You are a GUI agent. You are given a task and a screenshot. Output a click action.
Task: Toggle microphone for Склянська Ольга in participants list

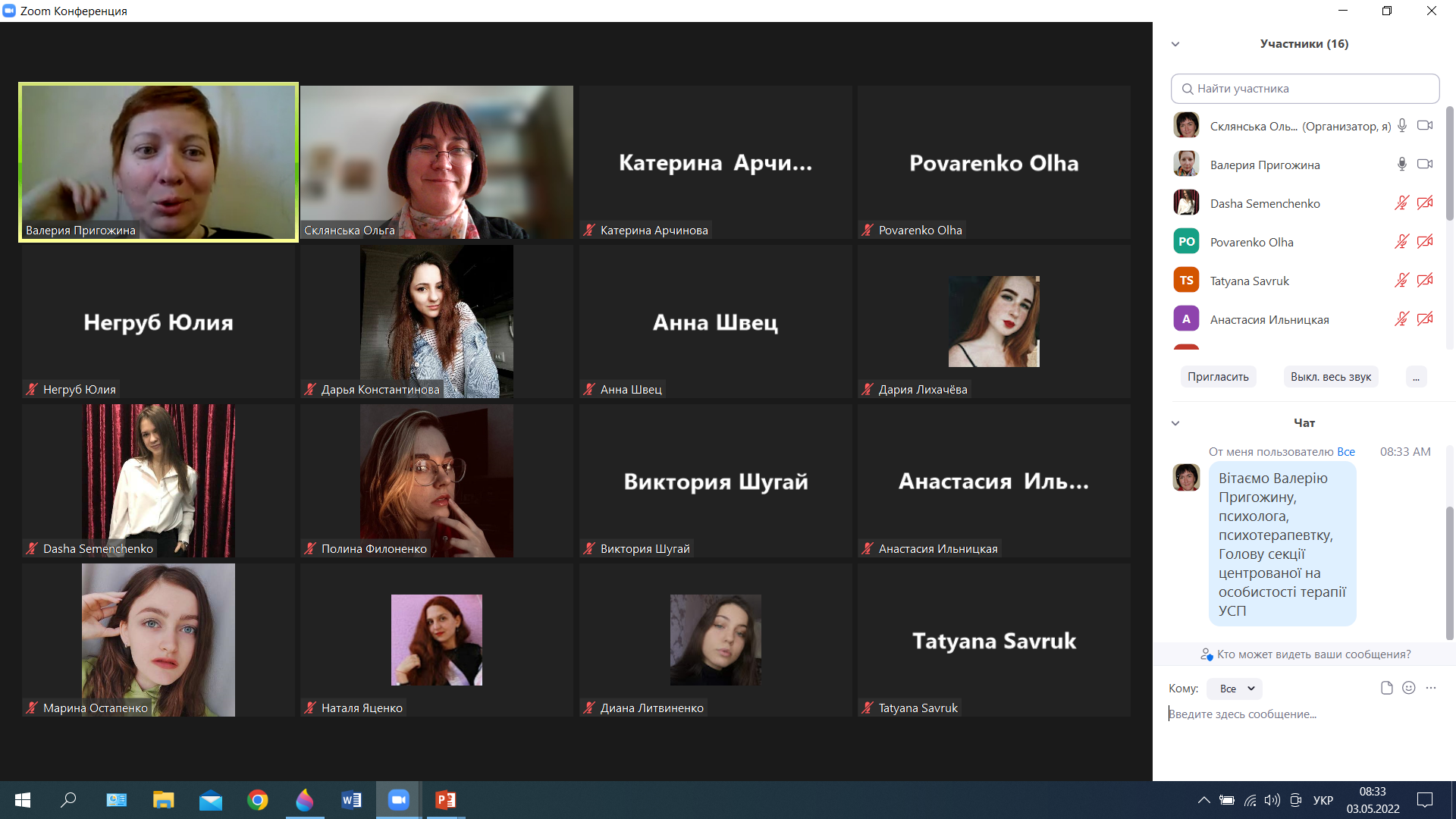1402,126
